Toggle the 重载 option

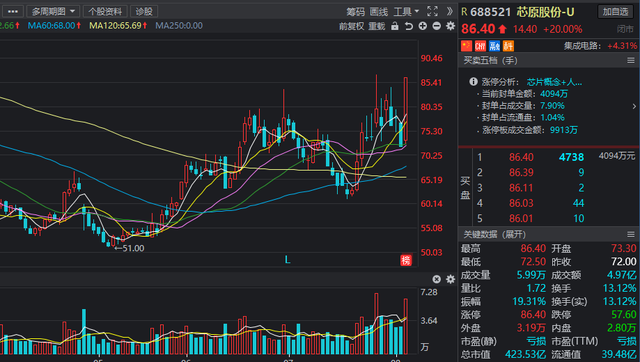(x=377, y=27)
